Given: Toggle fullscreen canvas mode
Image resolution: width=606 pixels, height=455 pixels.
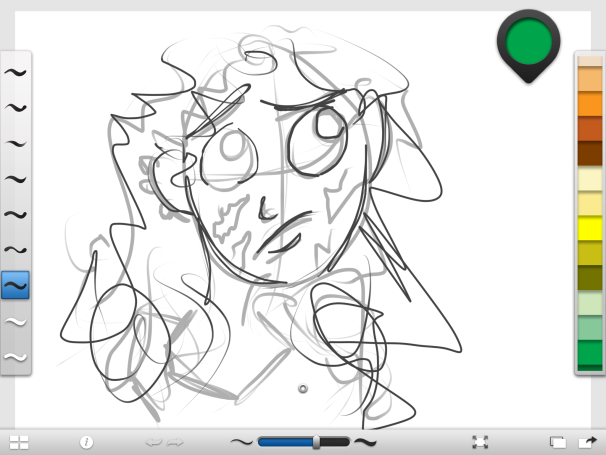Looking at the screenshot, I should [x=480, y=442].
